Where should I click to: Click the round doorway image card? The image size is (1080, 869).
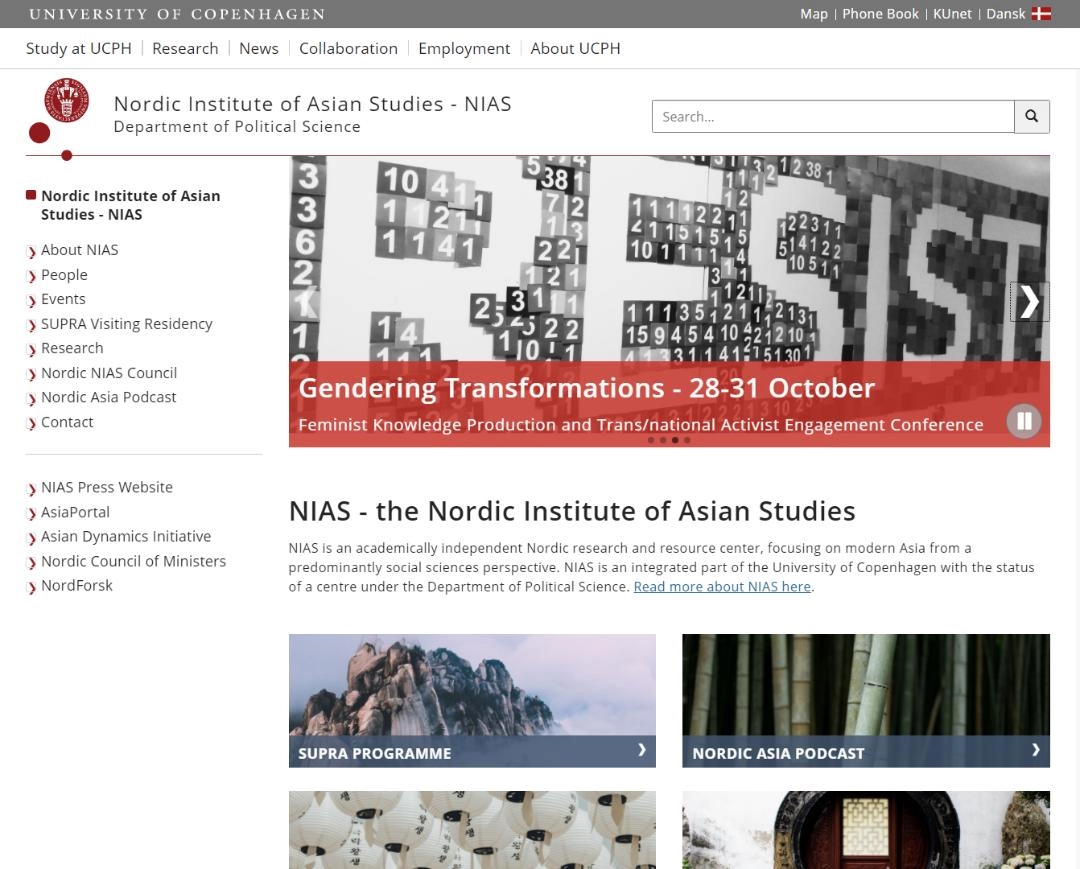tap(866, 830)
